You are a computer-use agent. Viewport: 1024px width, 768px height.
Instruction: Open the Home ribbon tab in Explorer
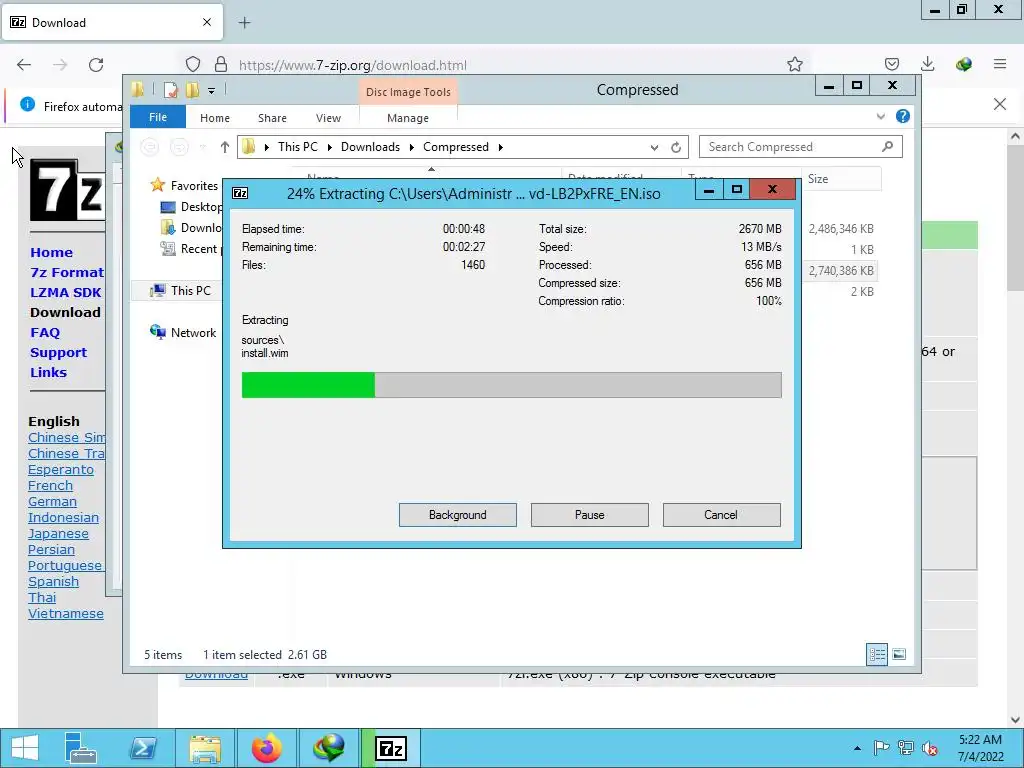coord(215,118)
